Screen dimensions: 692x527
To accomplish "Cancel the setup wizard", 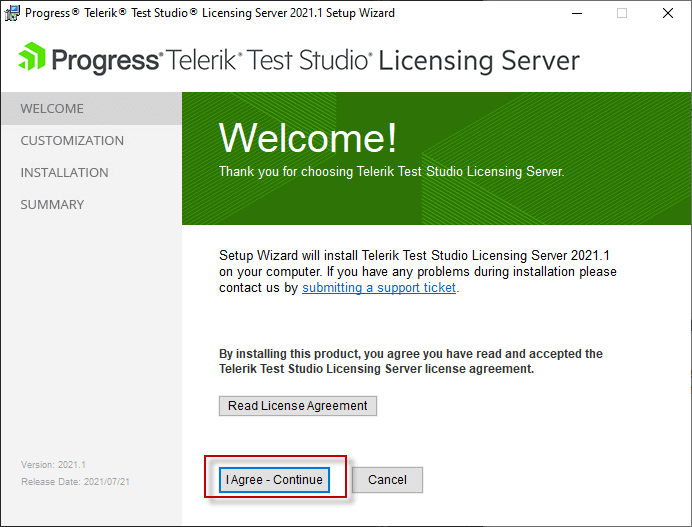I will 387,480.
